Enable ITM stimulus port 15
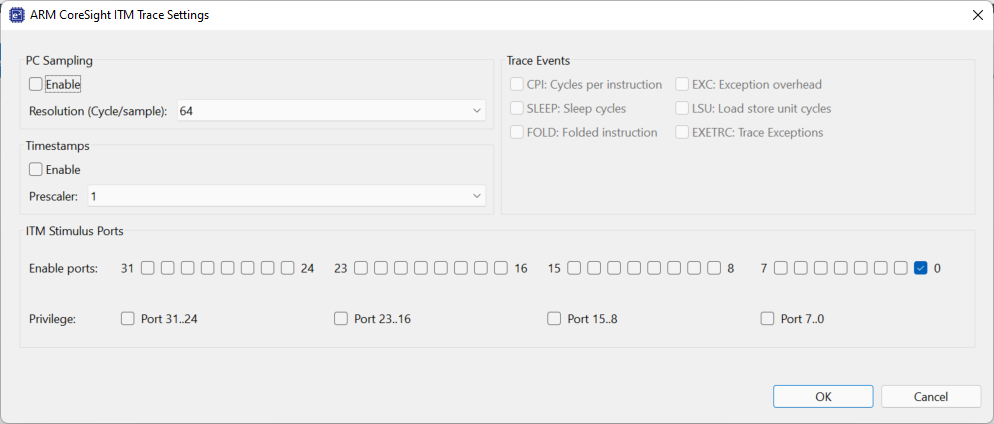The height and width of the screenshot is (424, 994). tap(573, 268)
